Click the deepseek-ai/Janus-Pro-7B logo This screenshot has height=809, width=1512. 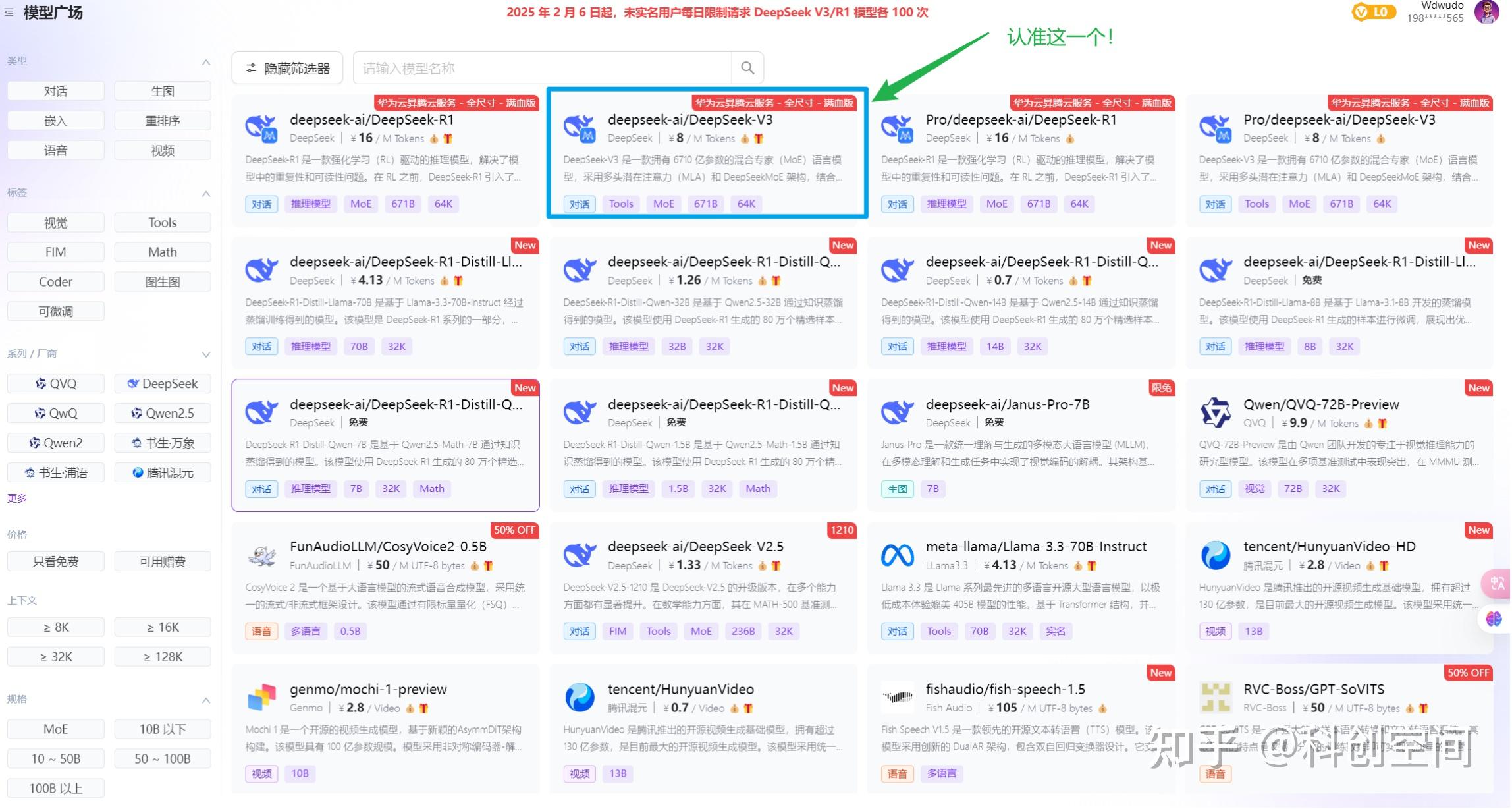coord(897,412)
